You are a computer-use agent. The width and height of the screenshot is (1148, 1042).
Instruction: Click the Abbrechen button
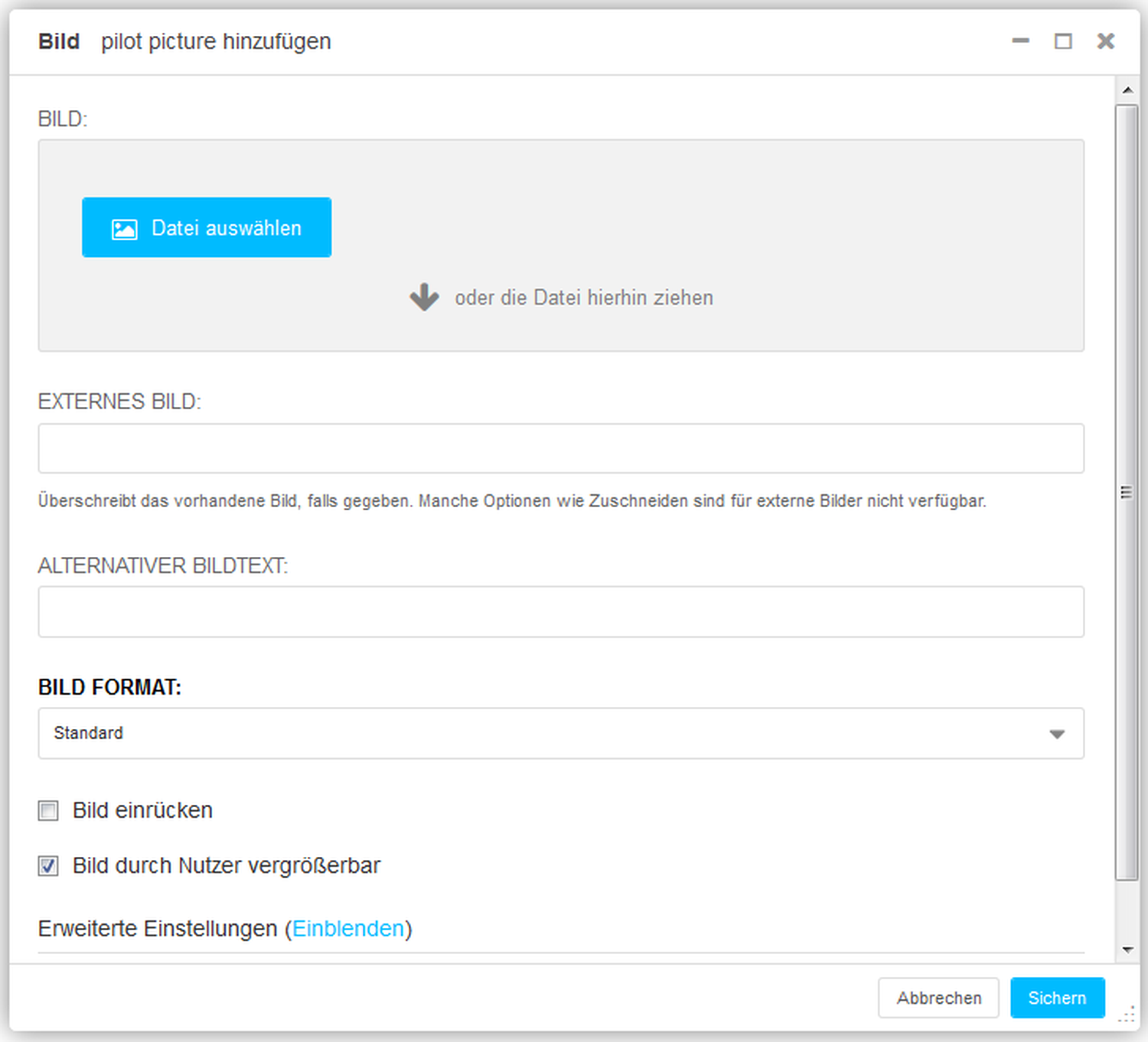coord(938,998)
